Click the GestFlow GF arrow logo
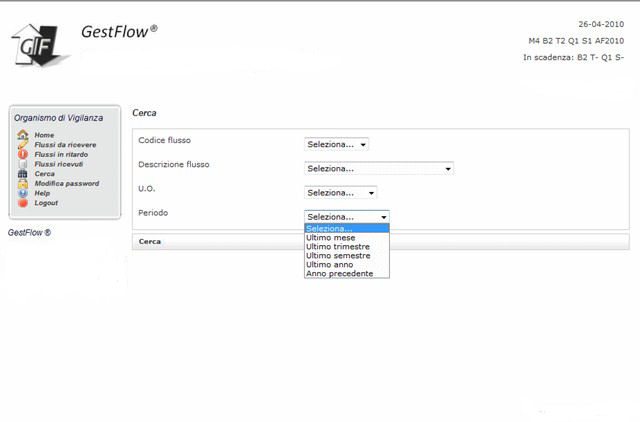The image size is (640, 422). (39, 45)
